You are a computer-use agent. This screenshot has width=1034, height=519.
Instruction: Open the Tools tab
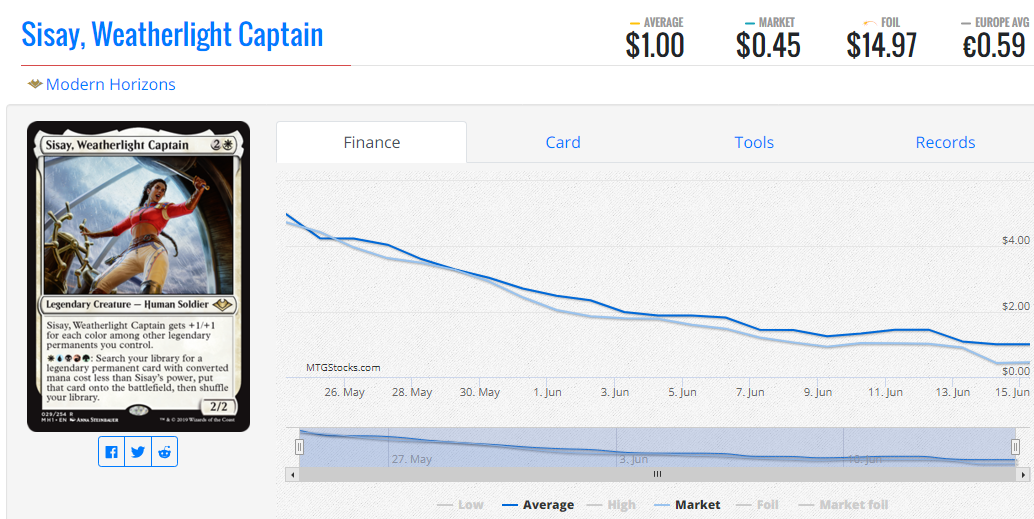[754, 142]
